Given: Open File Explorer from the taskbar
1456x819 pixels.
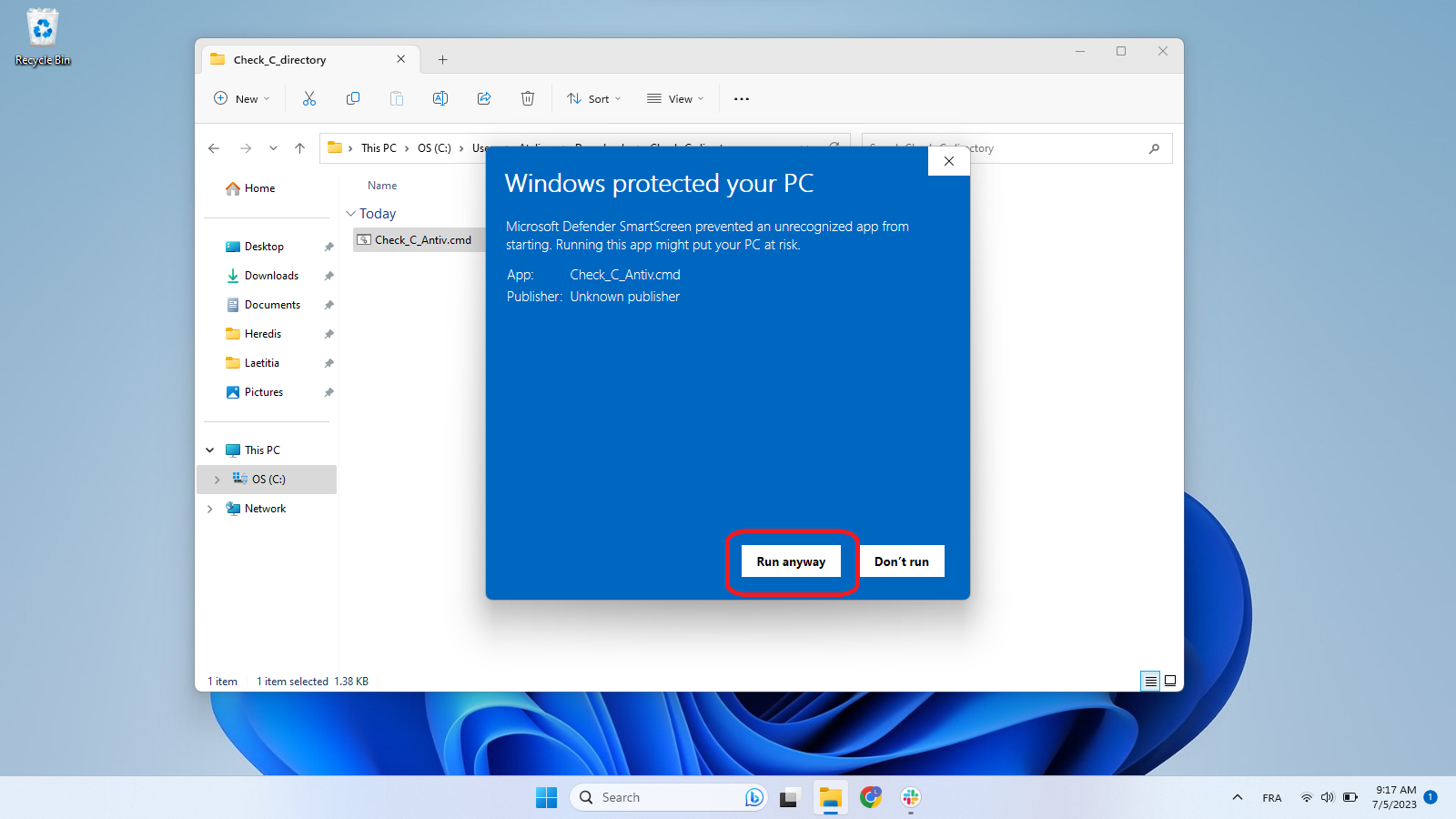Looking at the screenshot, I should [830, 798].
